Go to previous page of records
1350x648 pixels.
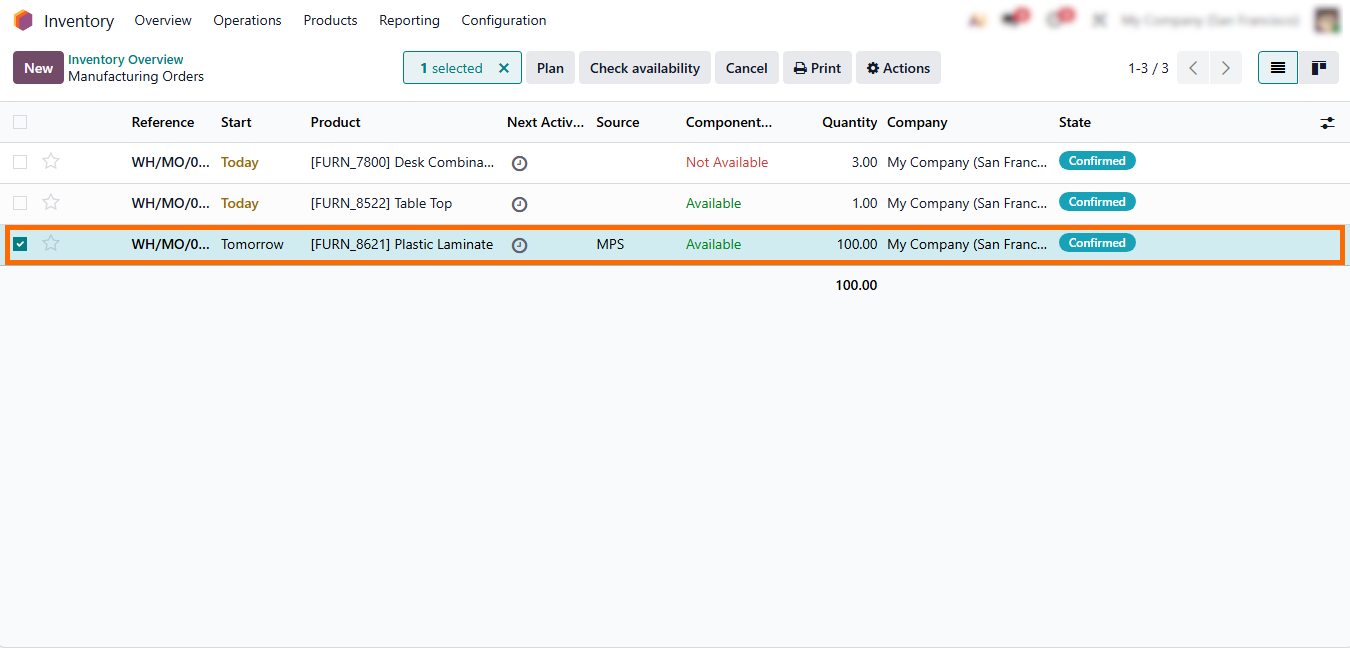[1193, 68]
